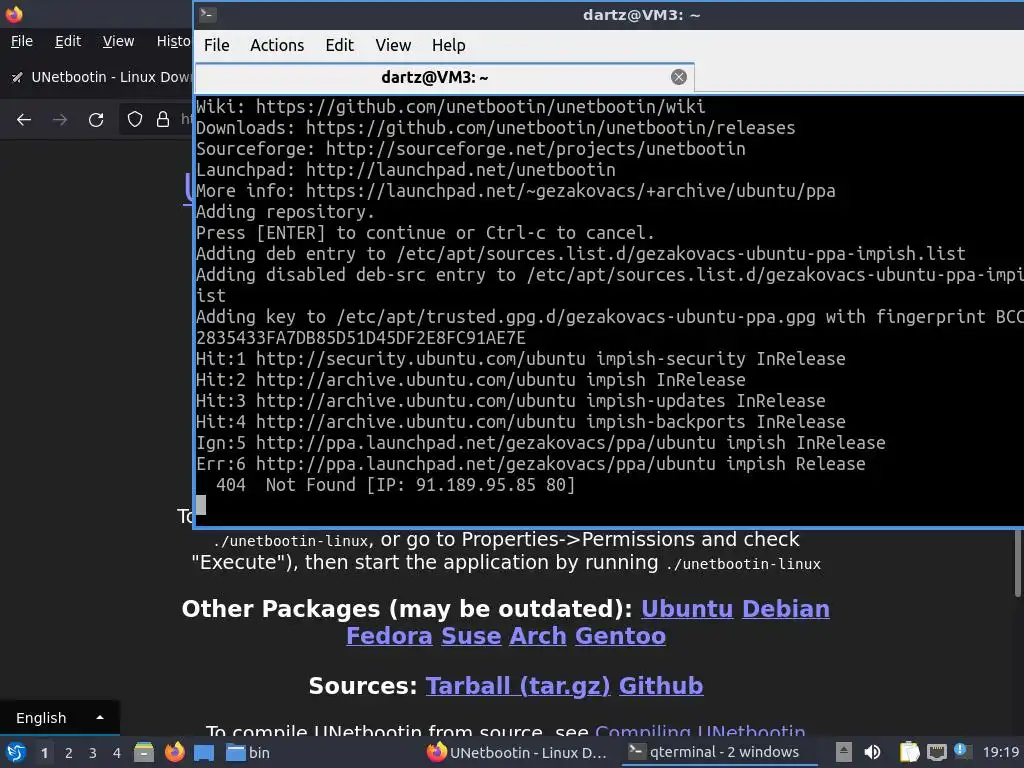
Task: Open the Firefox Edit menu
Action: click(68, 41)
